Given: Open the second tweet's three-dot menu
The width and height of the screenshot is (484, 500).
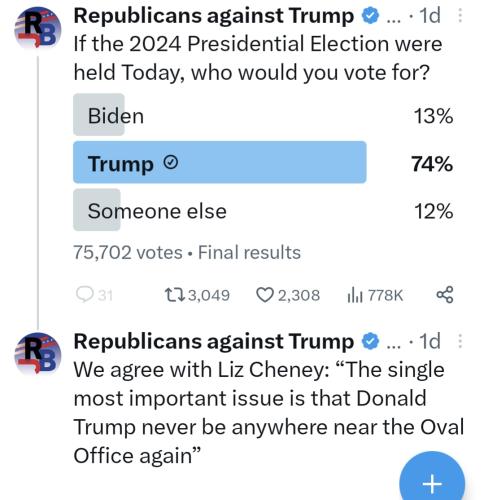Looking at the screenshot, I should (x=460, y=341).
